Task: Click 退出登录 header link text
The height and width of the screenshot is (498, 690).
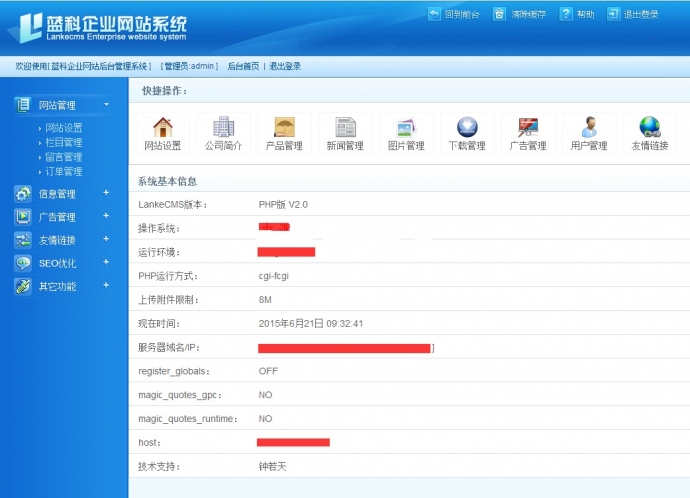Action: coord(641,15)
